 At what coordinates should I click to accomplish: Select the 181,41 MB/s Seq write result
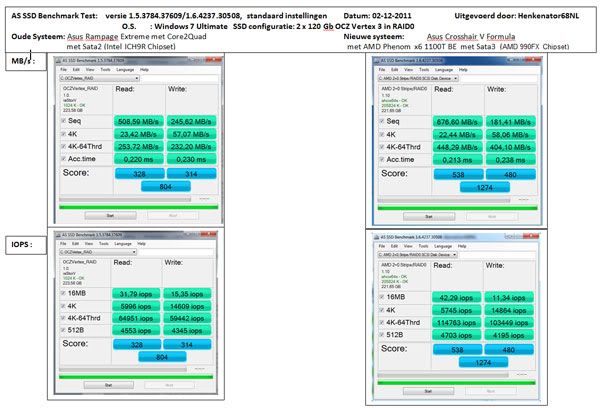pyautogui.click(x=510, y=122)
